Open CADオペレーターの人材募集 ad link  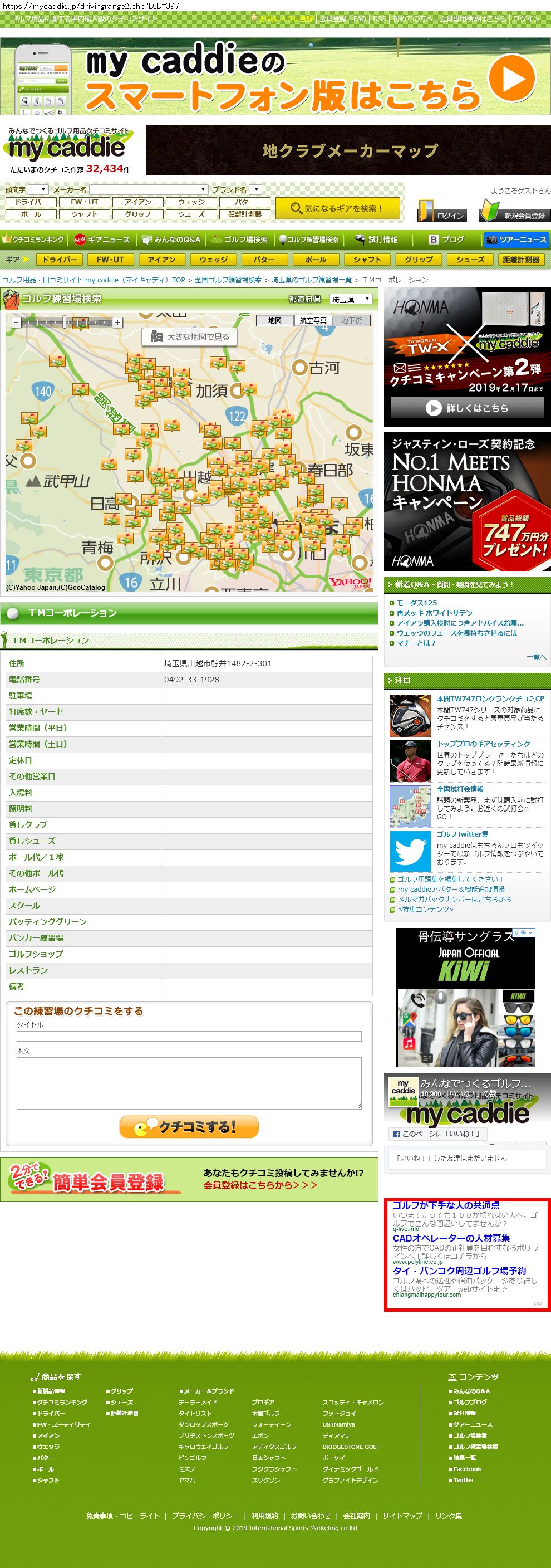(x=451, y=1238)
